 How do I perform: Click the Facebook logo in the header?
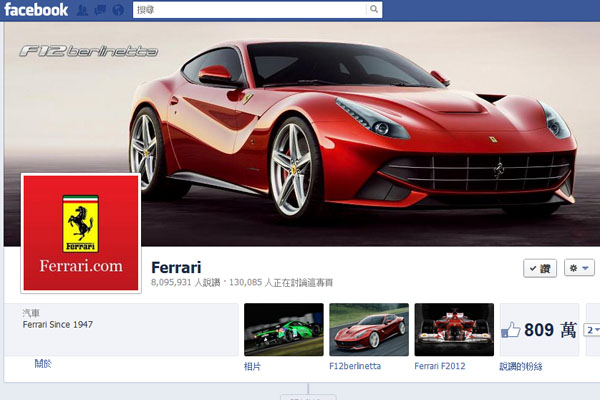click(35, 10)
